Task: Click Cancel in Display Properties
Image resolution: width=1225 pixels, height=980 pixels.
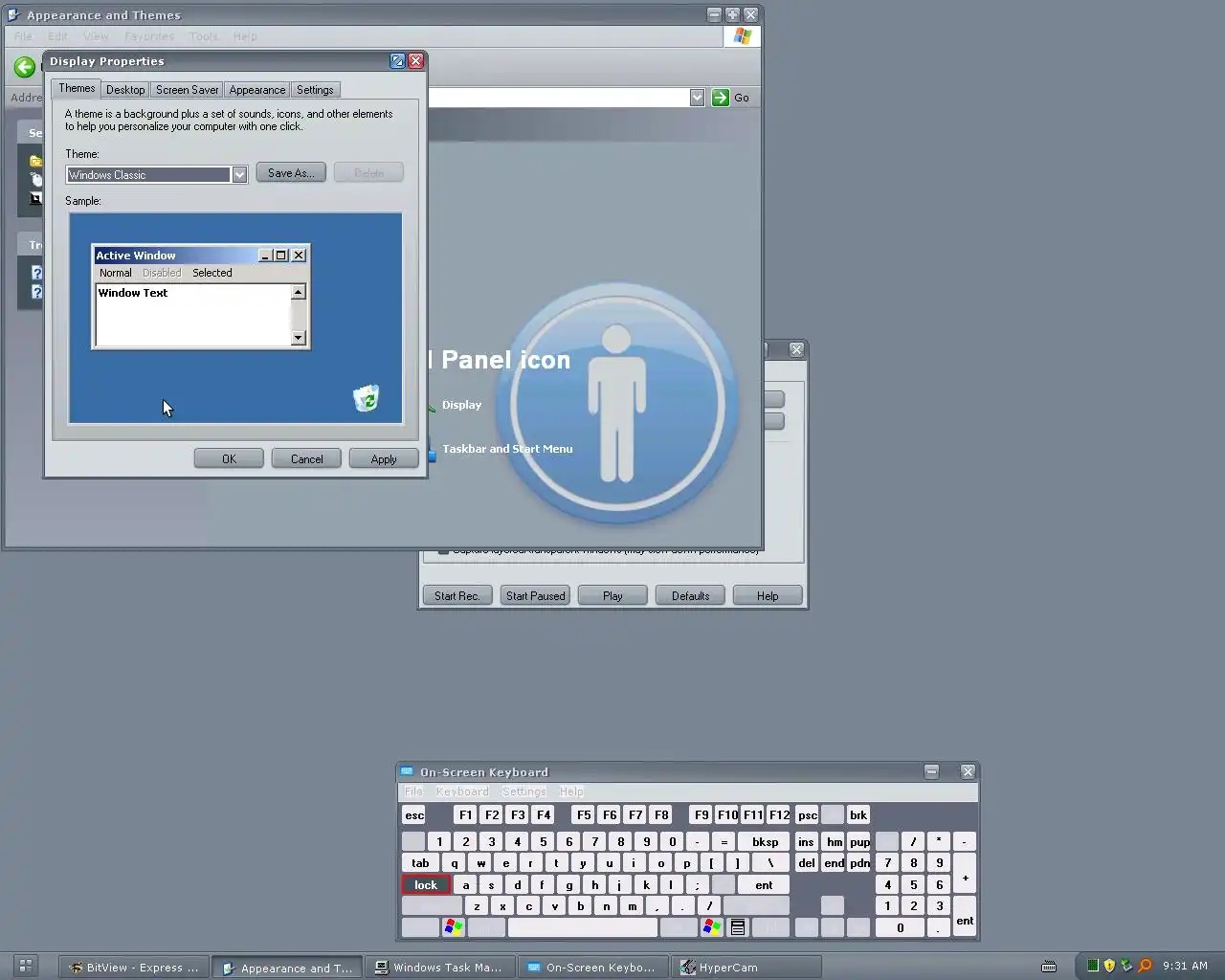Action: pyautogui.click(x=306, y=459)
